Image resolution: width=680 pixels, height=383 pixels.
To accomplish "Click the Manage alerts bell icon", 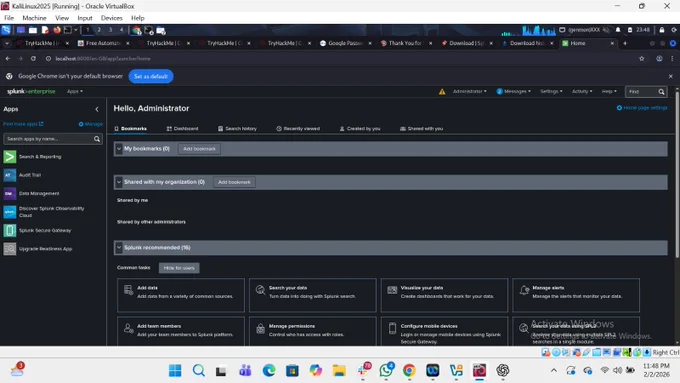I will pyautogui.click(x=524, y=290).
